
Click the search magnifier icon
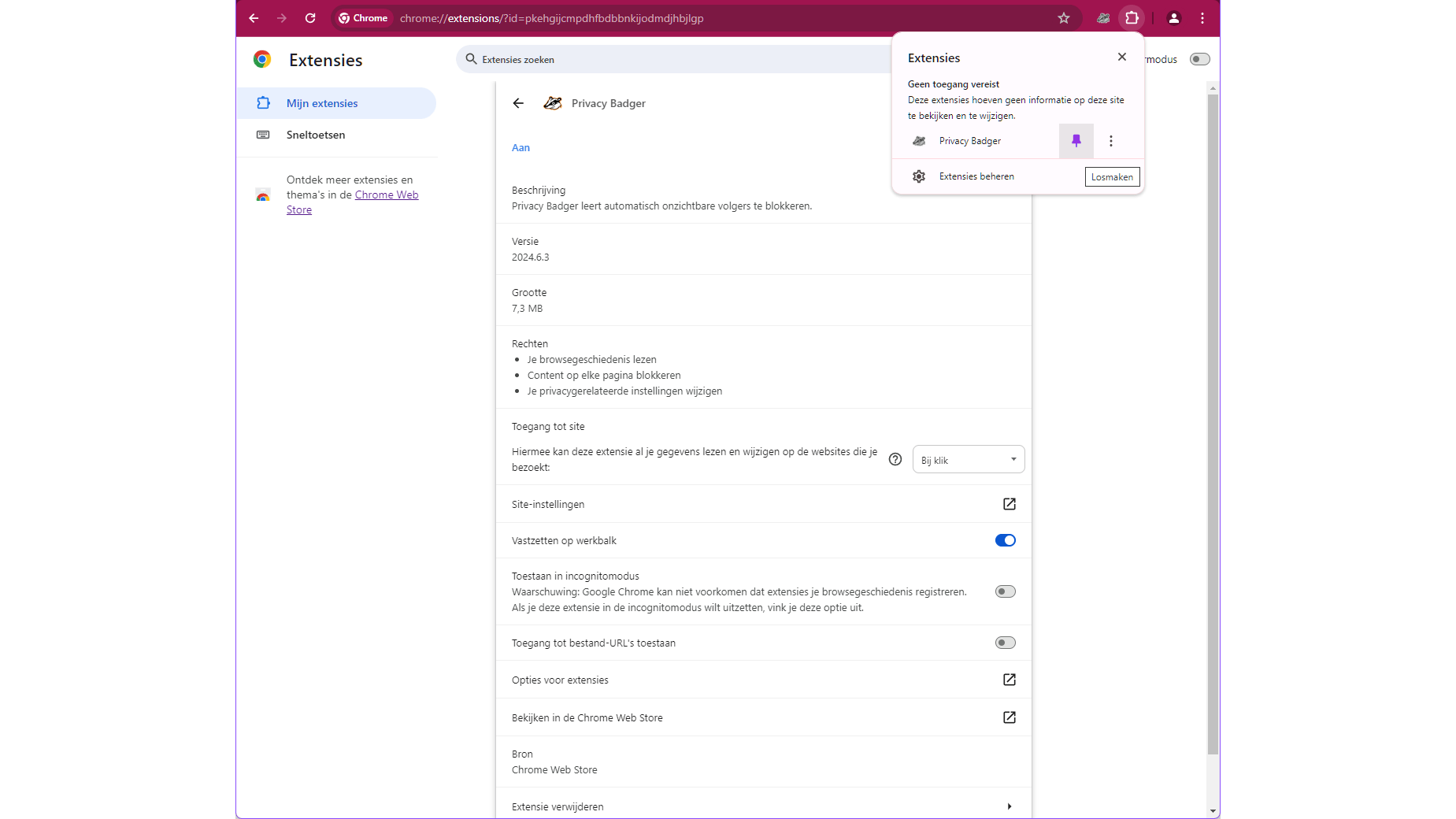pos(471,59)
